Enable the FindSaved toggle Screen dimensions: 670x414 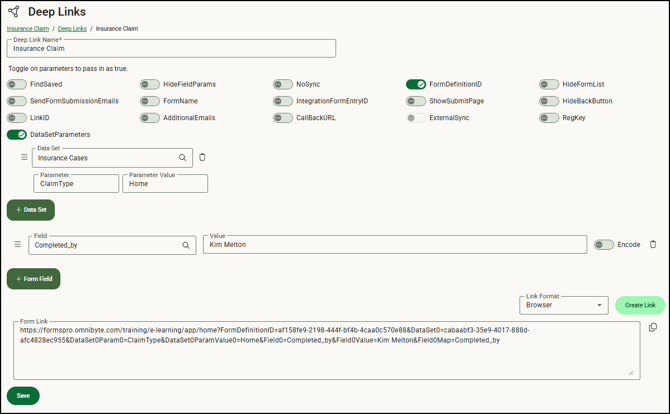[17, 85]
